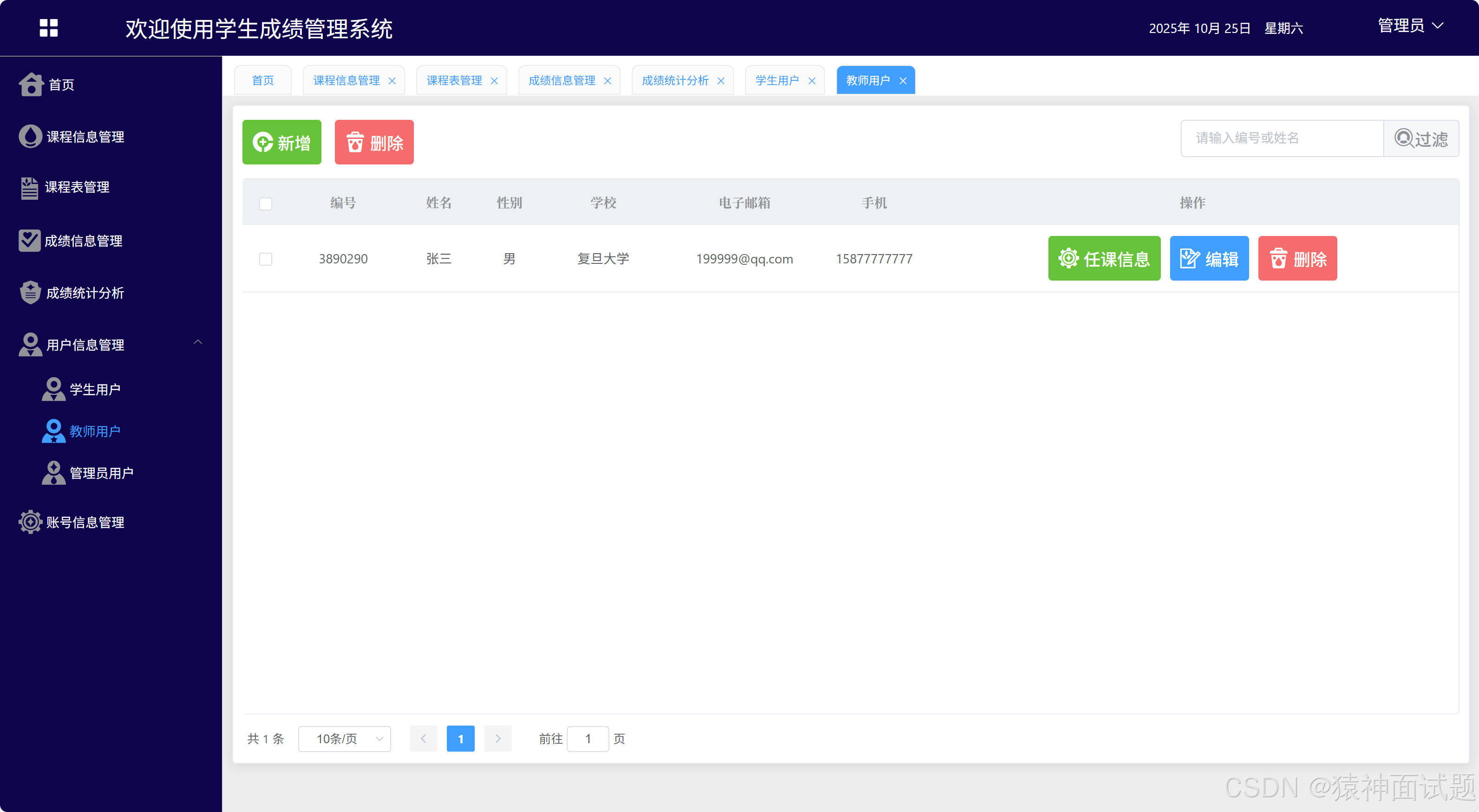Select the 学生用户 user icon in sidebar
The width and height of the screenshot is (1479, 812).
pyautogui.click(x=53, y=388)
